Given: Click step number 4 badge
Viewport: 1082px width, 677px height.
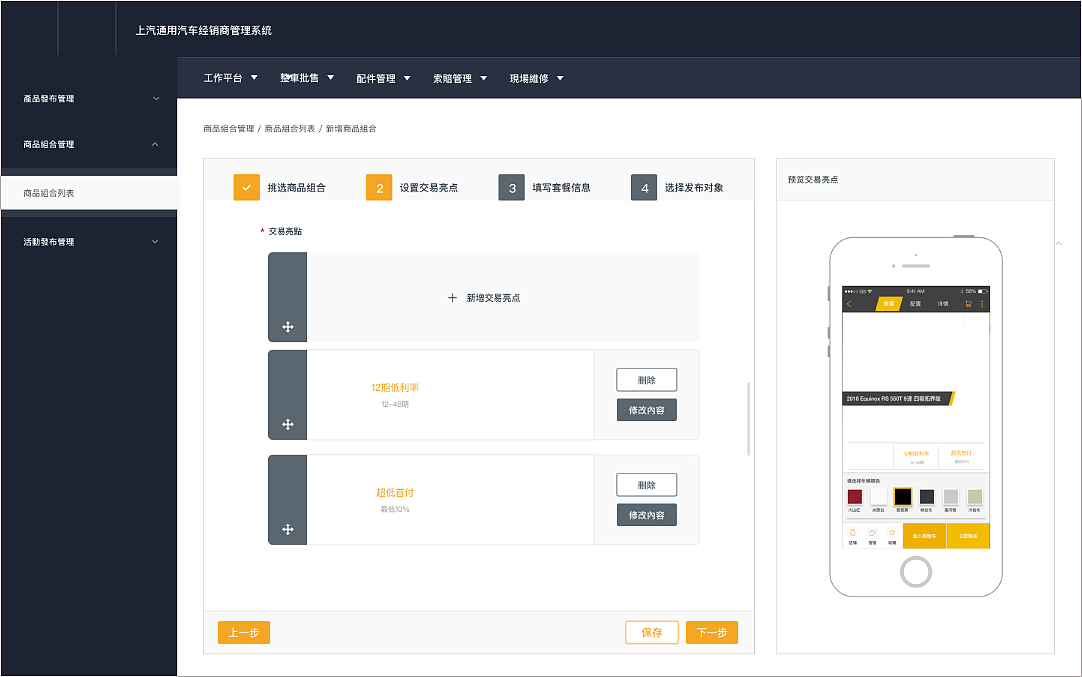Looking at the screenshot, I should [644, 188].
